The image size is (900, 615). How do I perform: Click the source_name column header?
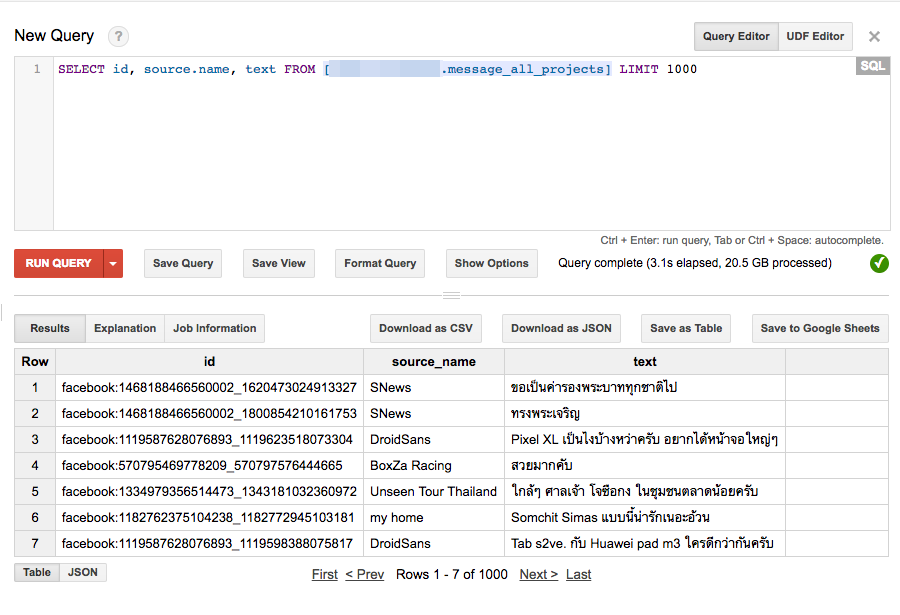tap(434, 362)
